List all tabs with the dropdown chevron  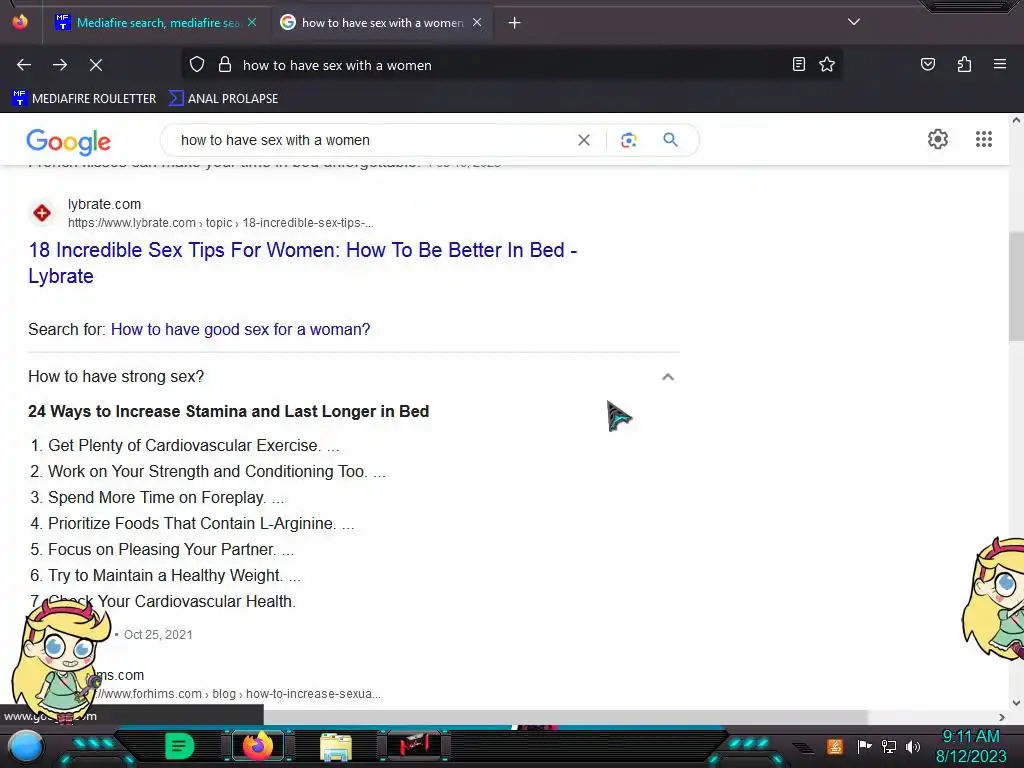point(854,22)
